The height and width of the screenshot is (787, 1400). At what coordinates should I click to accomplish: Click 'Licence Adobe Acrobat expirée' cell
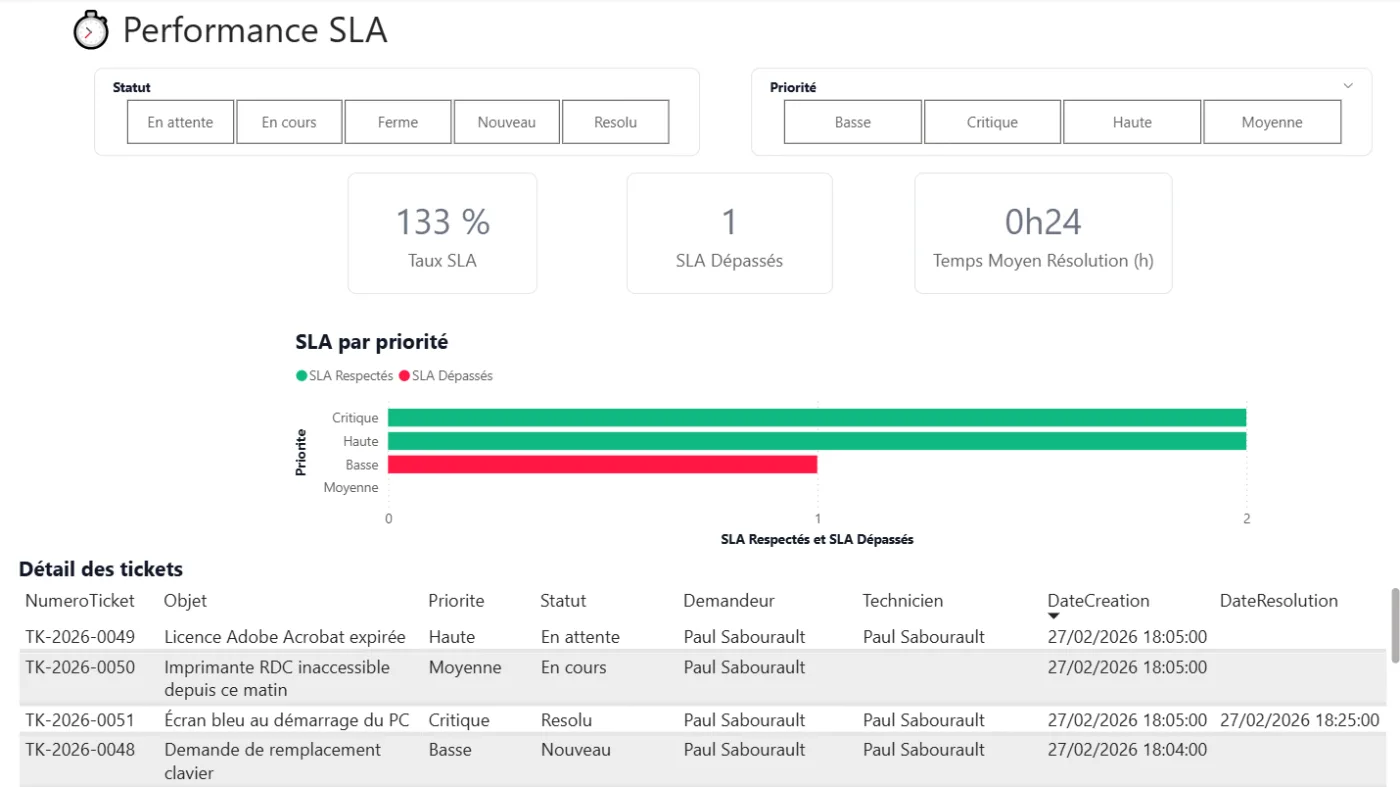[285, 637]
